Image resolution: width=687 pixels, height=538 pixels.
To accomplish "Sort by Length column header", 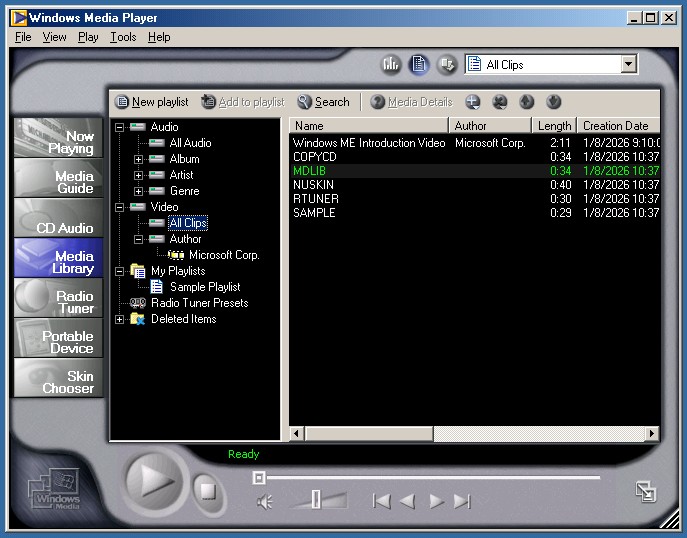I will [554, 126].
